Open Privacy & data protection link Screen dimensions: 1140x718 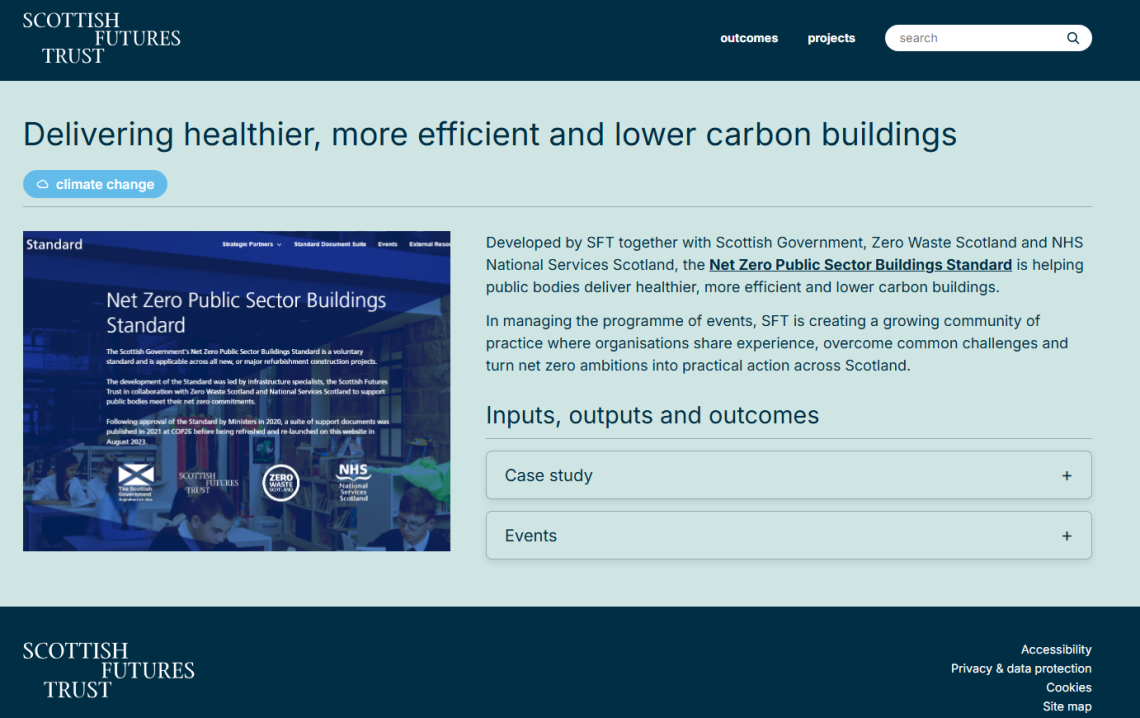pos(1021,669)
